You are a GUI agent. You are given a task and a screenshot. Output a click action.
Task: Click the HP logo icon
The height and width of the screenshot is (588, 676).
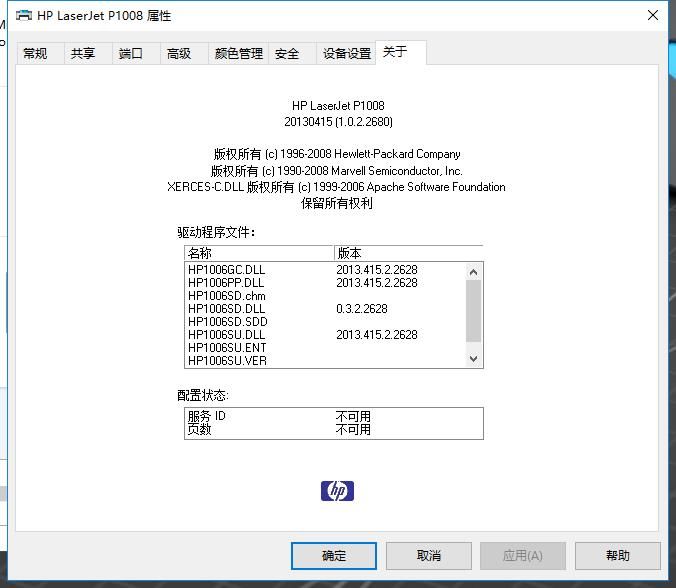(x=337, y=490)
